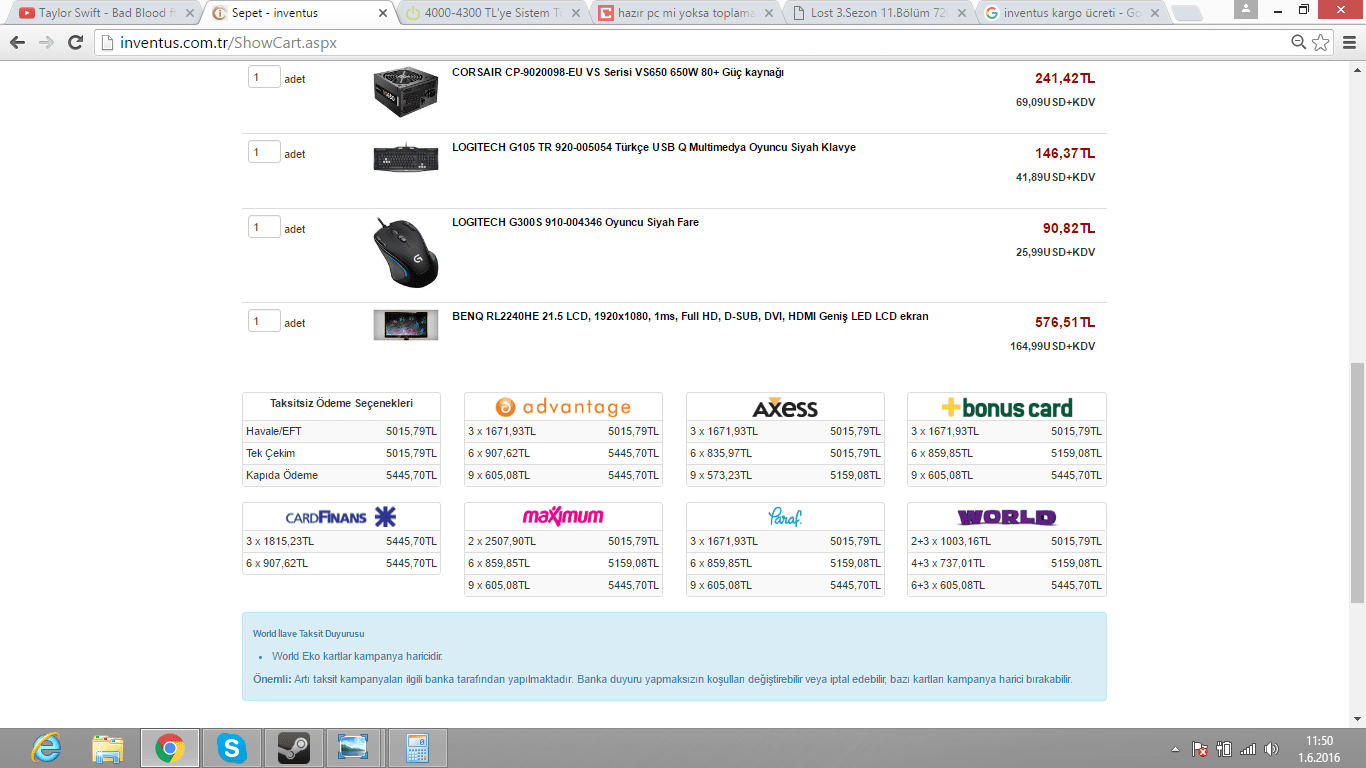Click the World card logo
This screenshot has height=768, width=1366.
(x=1006, y=517)
